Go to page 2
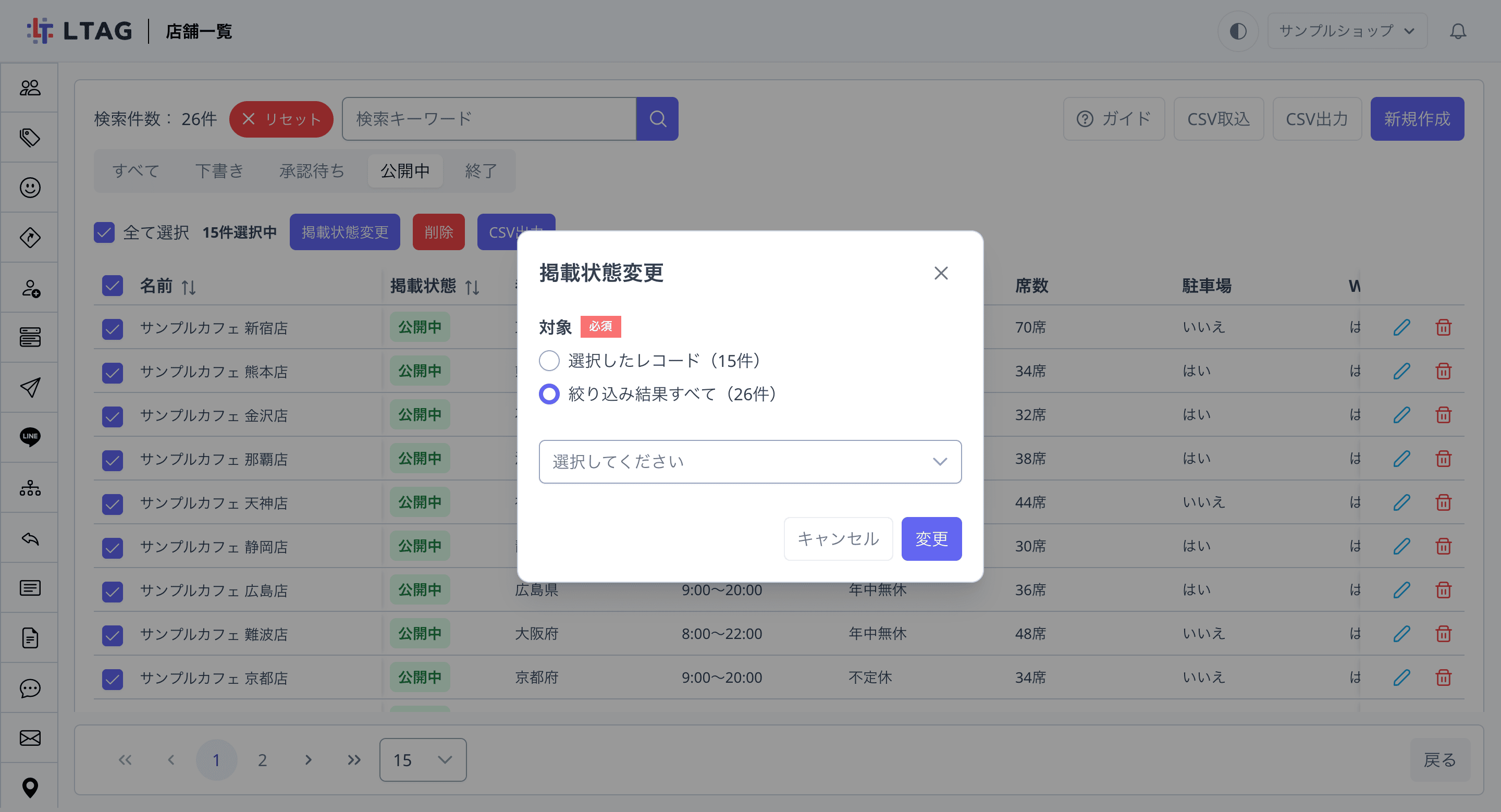Image resolution: width=1501 pixels, height=812 pixels. point(262,760)
